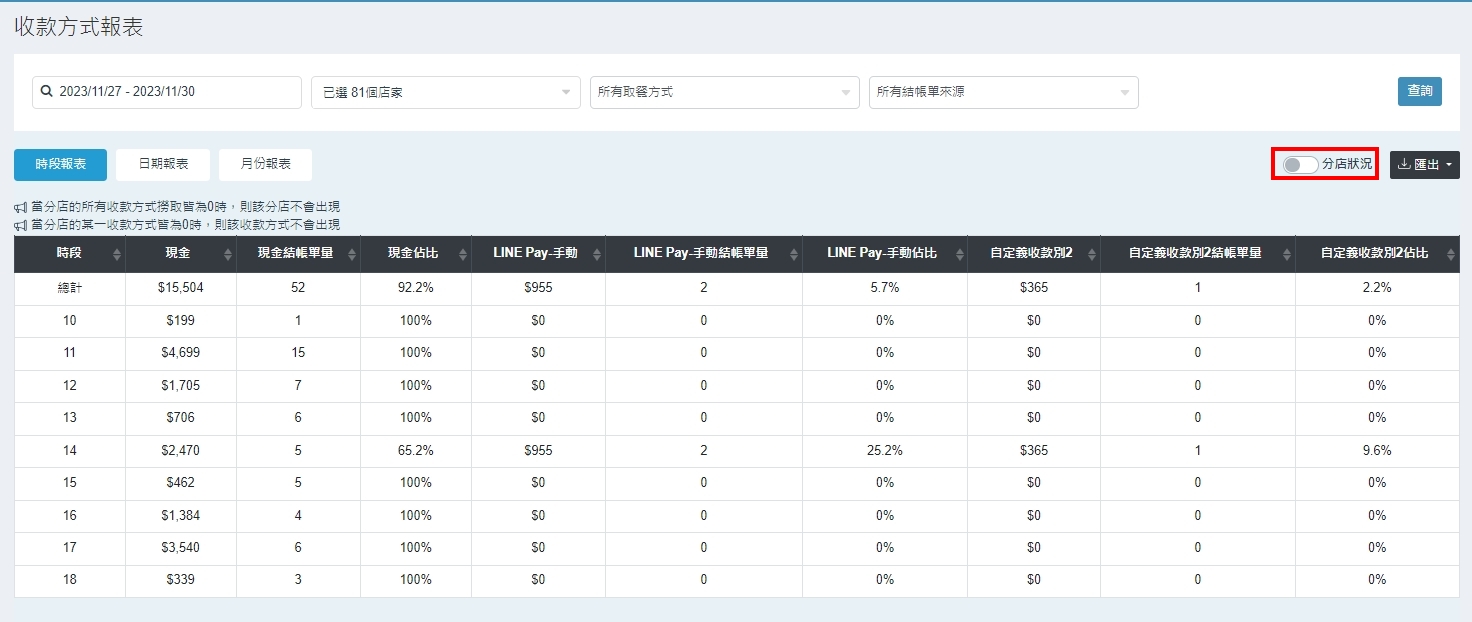Sort table by 時段 column sort icon

coord(117,254)
